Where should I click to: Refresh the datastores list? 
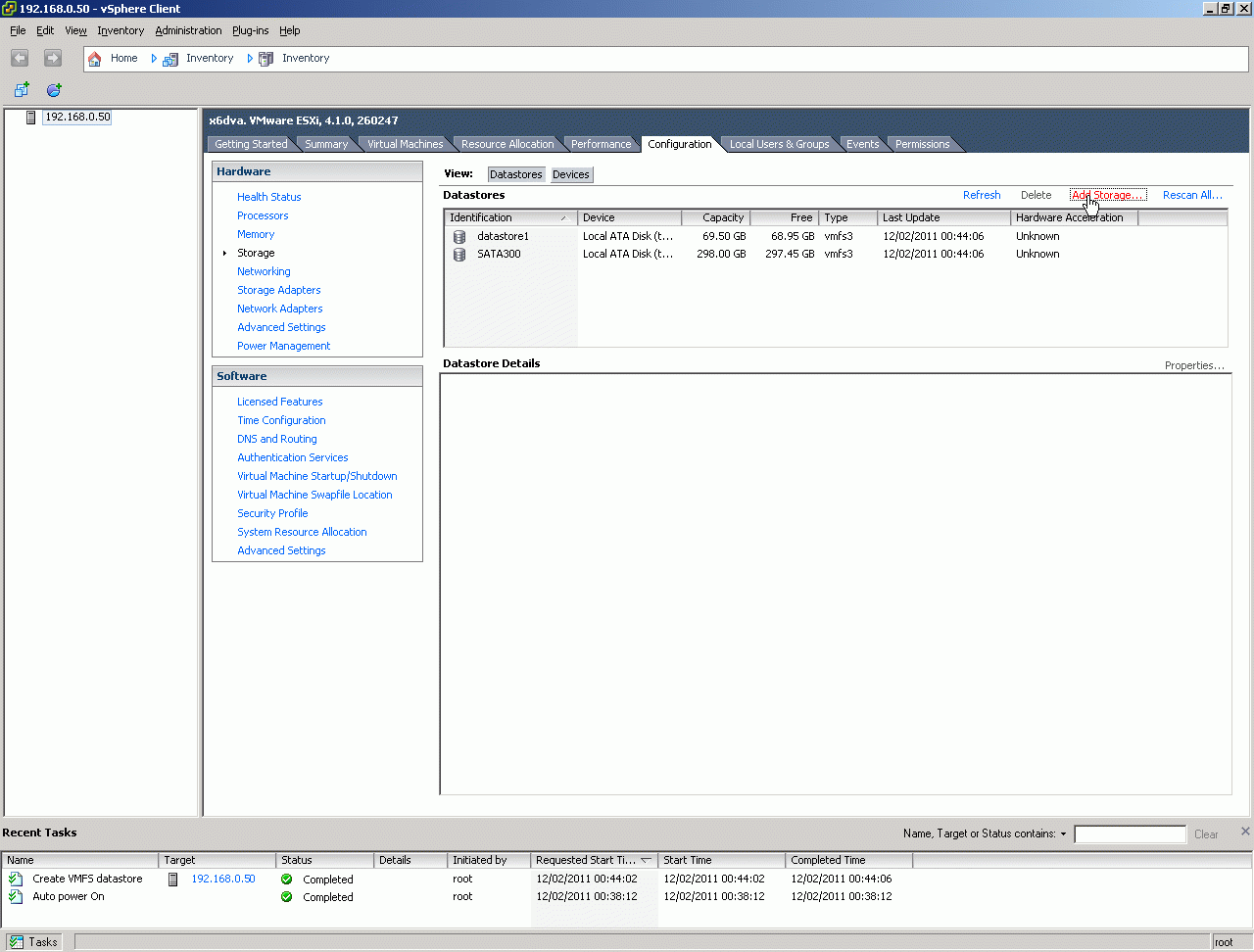pos(982,195)
